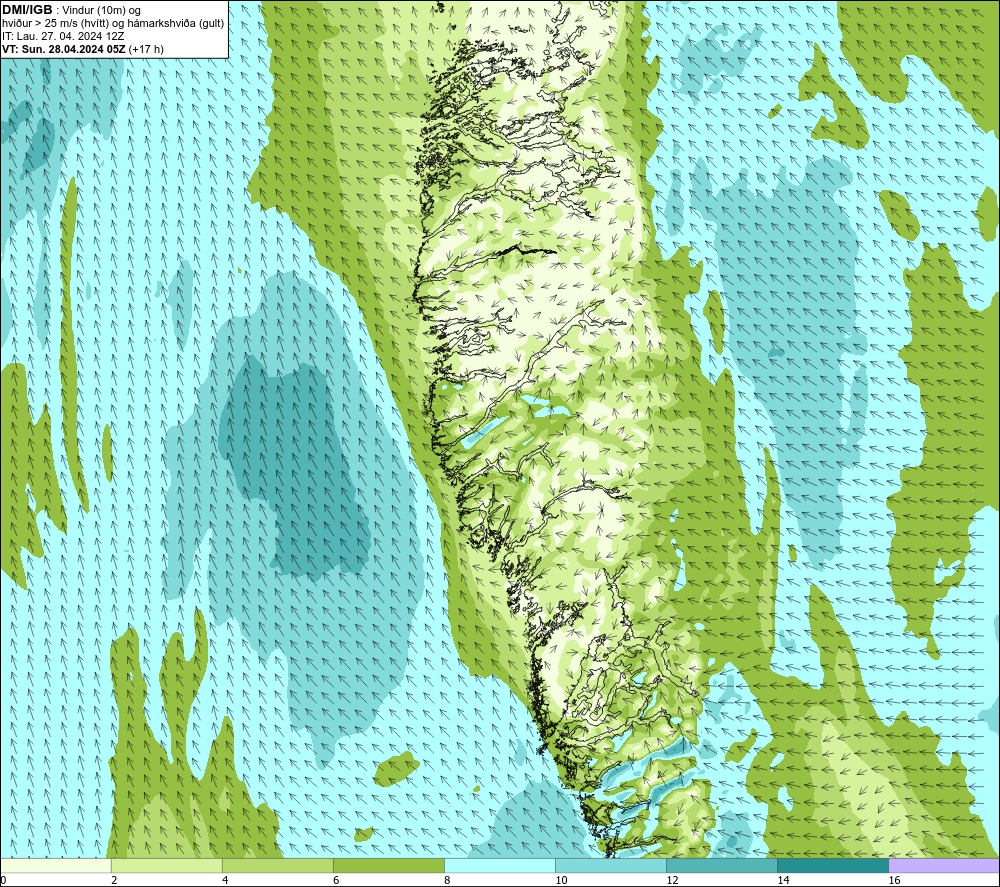Click the '14' colorbar label

point(783,881)
